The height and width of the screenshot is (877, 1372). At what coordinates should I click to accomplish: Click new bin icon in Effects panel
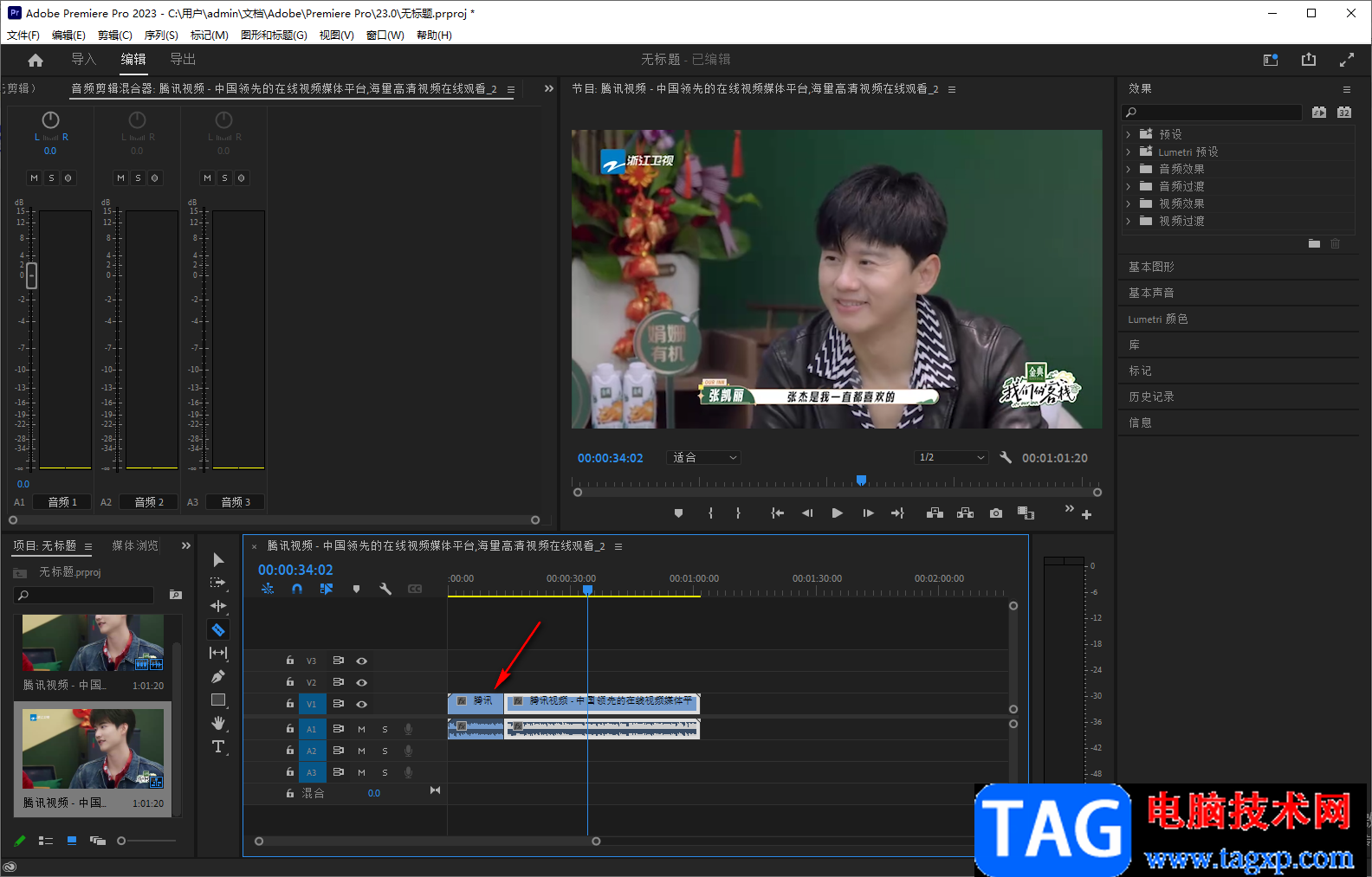pyautogui.click(x=1314, y=244)
